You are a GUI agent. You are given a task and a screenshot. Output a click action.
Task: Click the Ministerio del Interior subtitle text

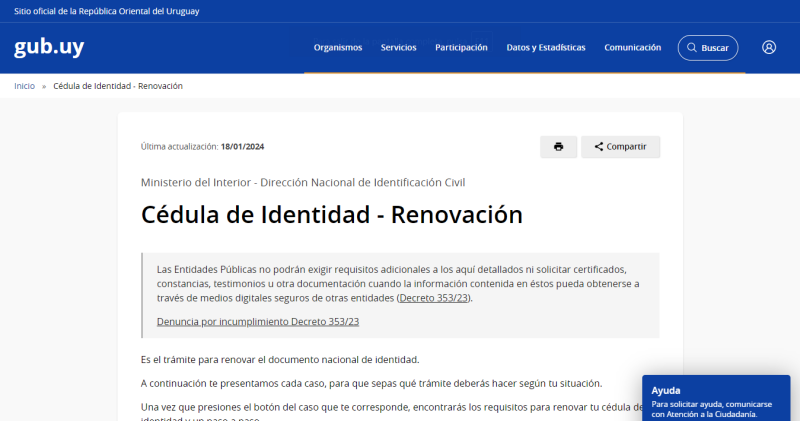(x=302, y=182)
